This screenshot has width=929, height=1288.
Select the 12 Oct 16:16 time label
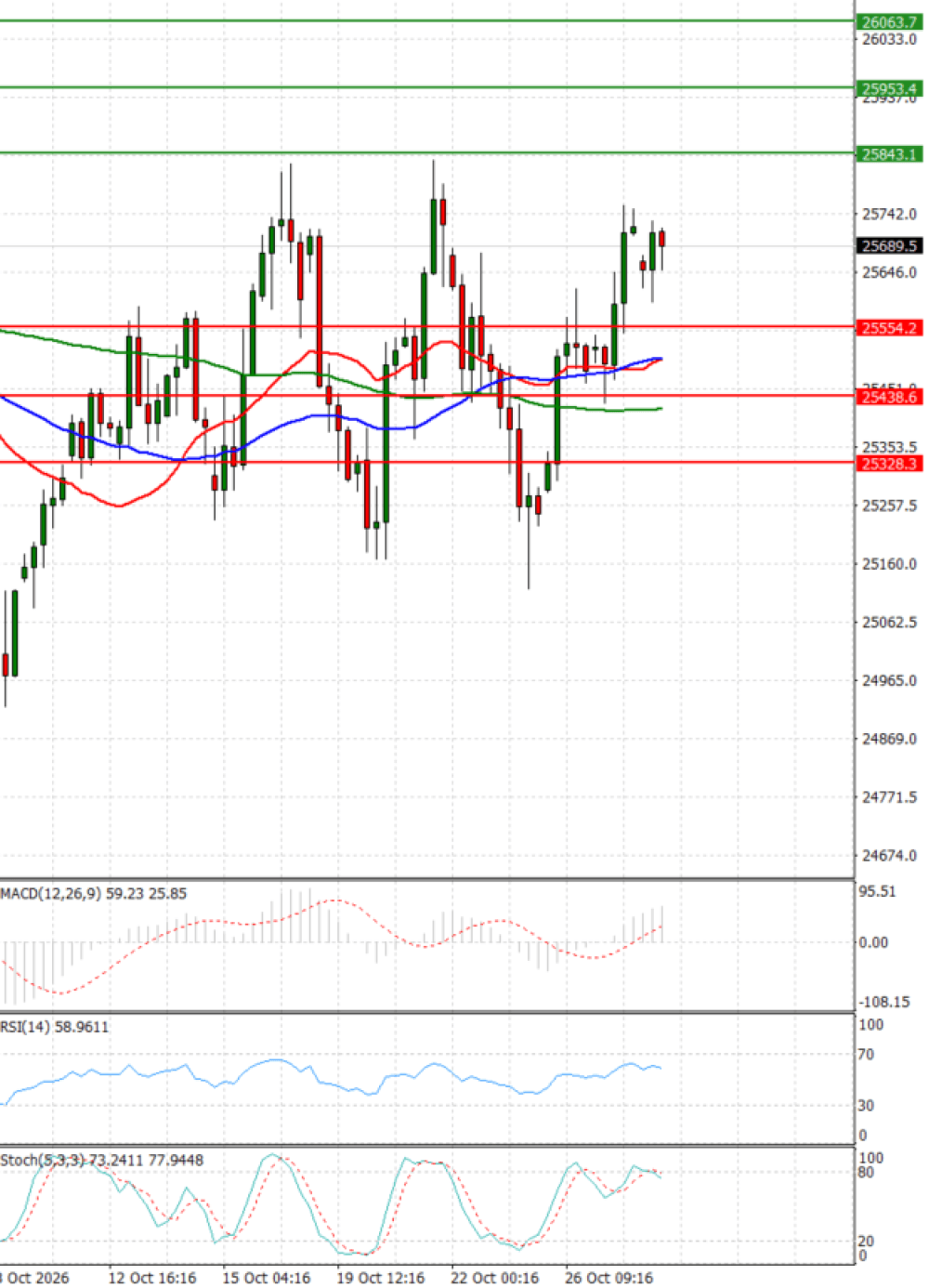152,1278
